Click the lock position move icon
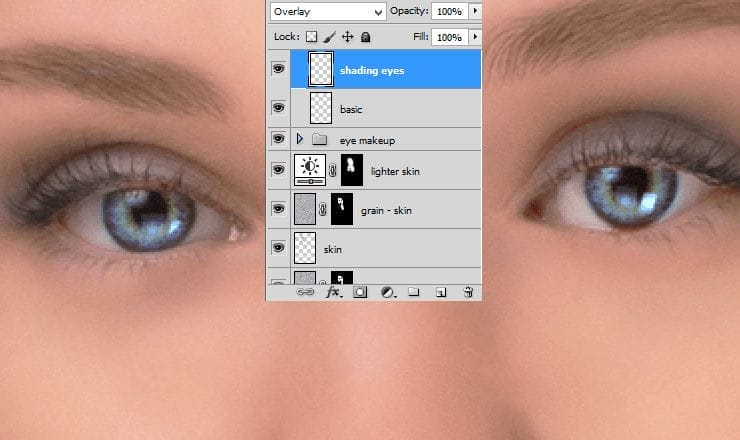The height and width of the screenshot is (440, 740). coord(348,37)
